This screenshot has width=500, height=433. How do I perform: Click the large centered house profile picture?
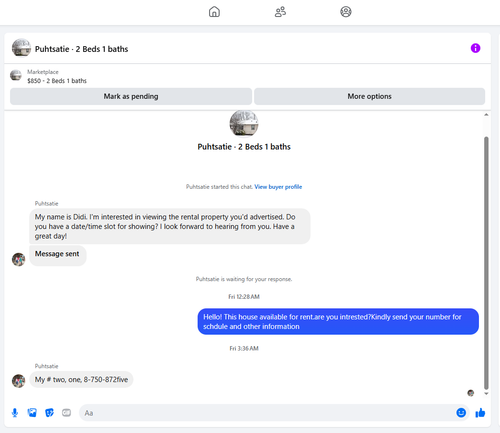(x=244, y=123)
